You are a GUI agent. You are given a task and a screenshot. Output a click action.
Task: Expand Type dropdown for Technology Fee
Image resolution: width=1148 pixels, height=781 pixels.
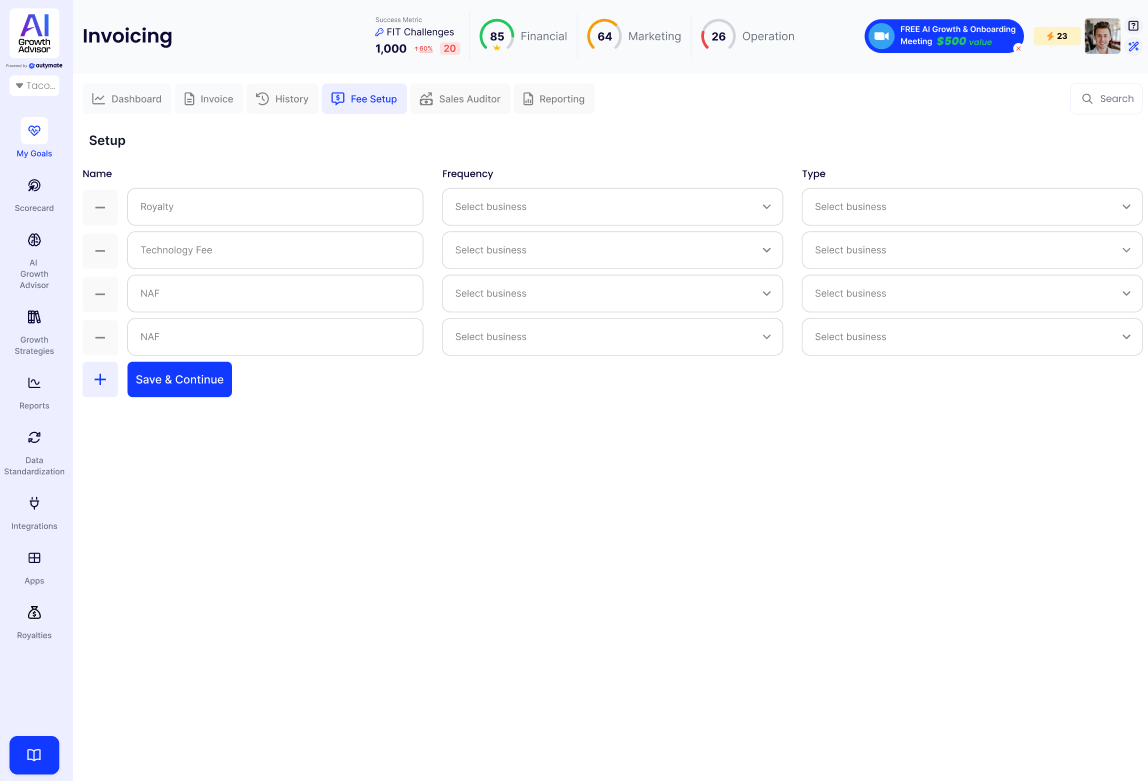coord(971,250)
